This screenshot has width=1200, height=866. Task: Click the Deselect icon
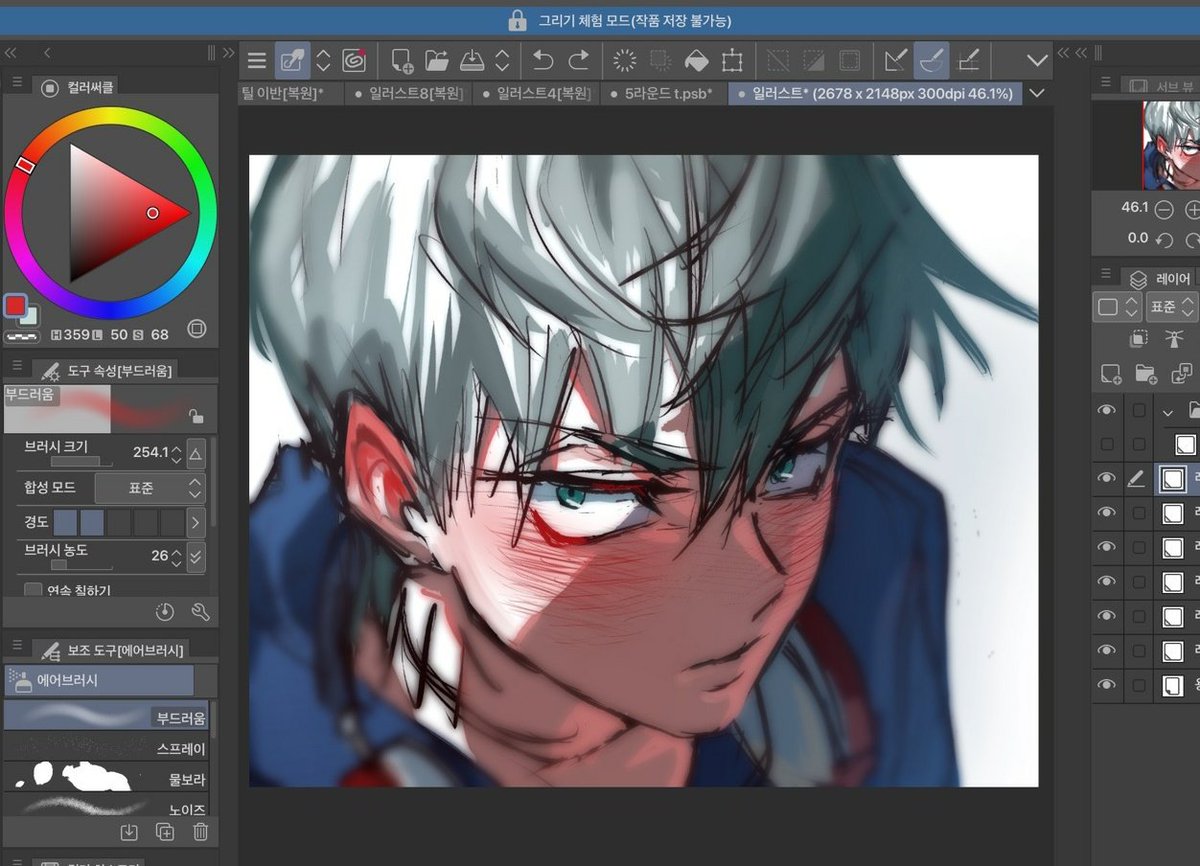(x=778, y=61)
